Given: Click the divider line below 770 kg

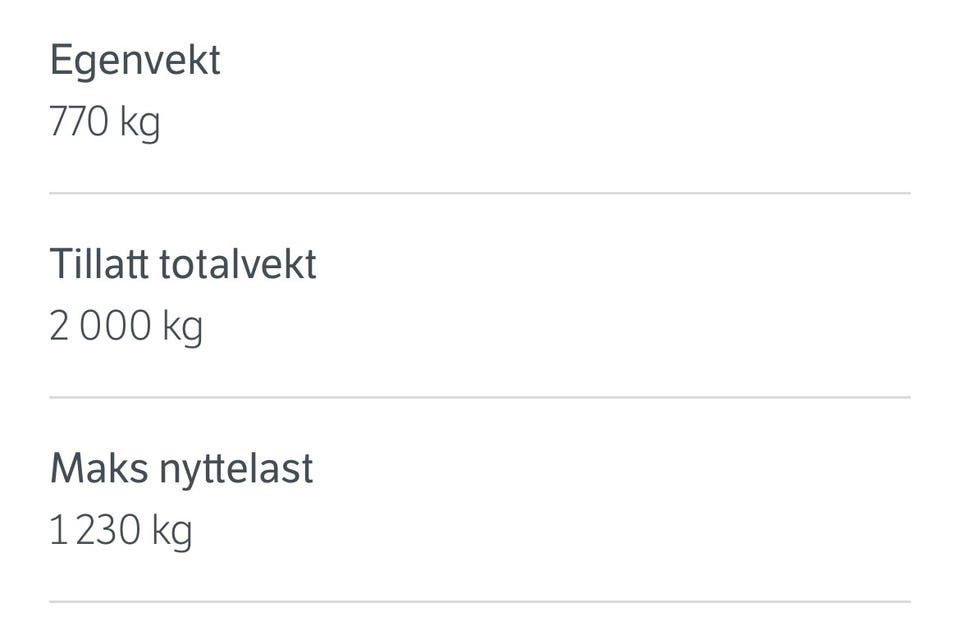Looking at the screenshot, I should click(480, 193).
